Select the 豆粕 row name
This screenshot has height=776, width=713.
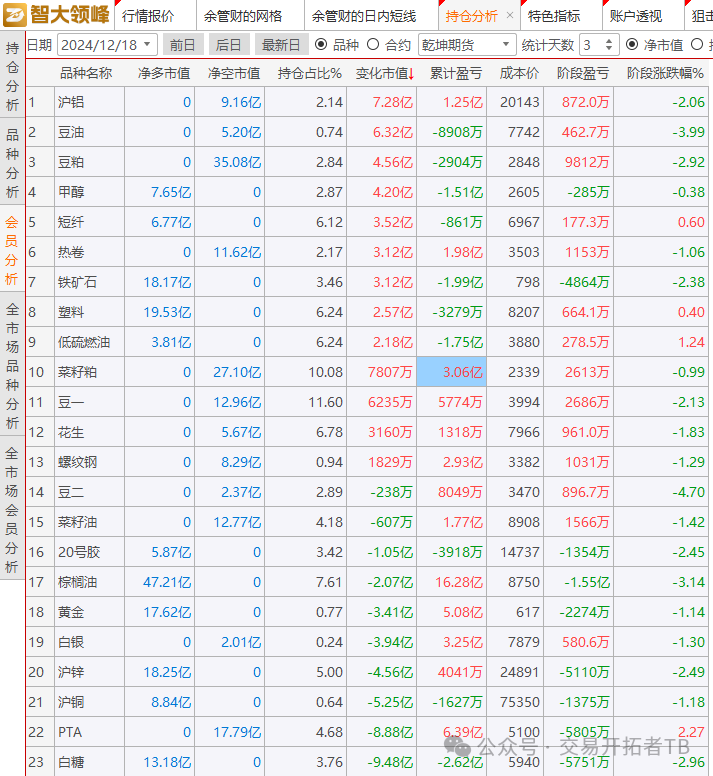click(71, 162)
